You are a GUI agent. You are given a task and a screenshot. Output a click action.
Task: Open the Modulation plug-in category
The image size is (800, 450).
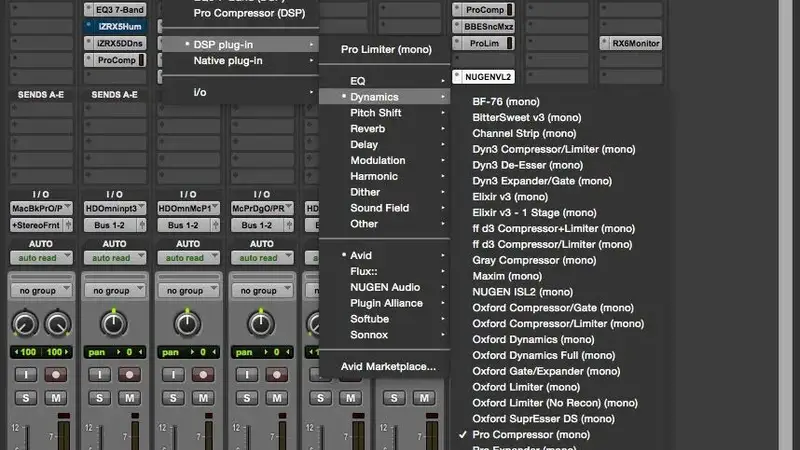pos(385,160)
